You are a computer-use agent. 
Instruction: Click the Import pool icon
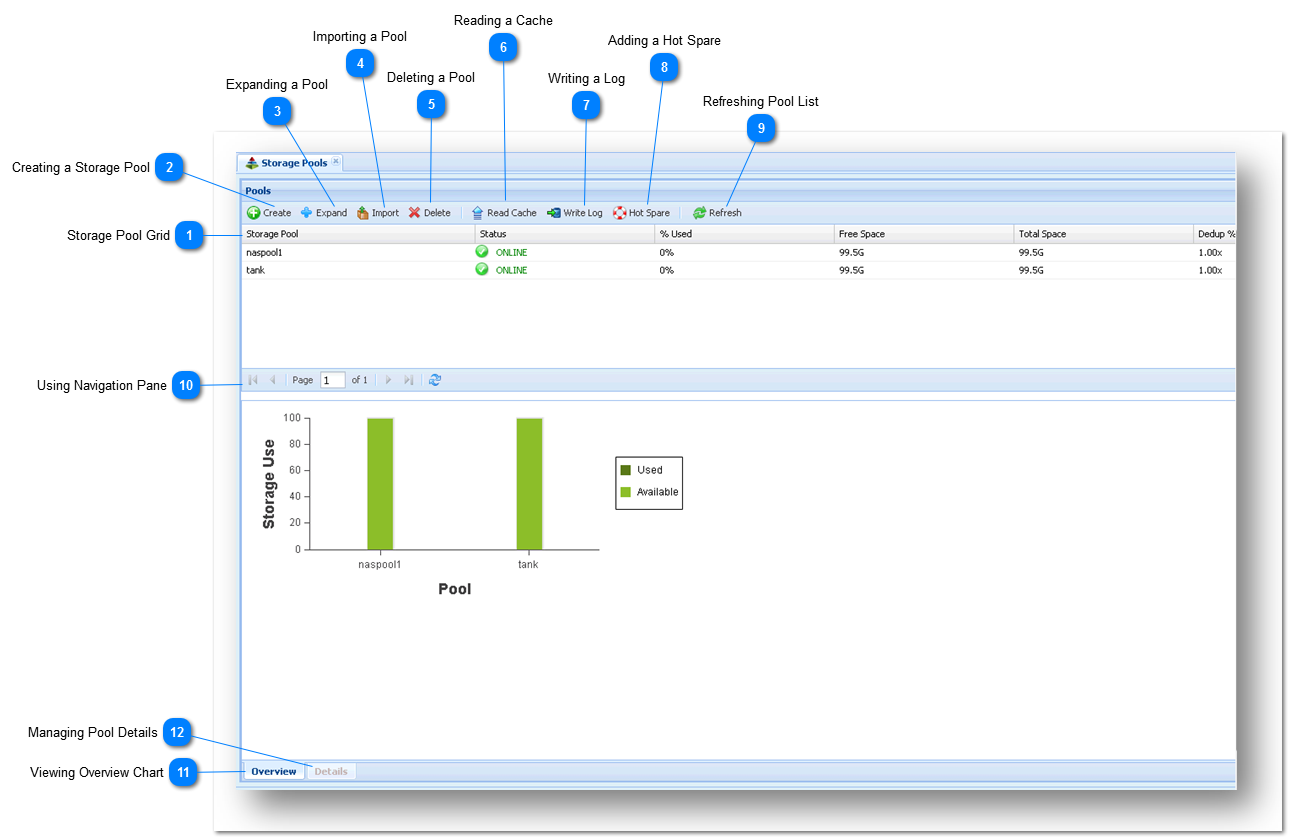pyautogui.click(x=362, y=212)
